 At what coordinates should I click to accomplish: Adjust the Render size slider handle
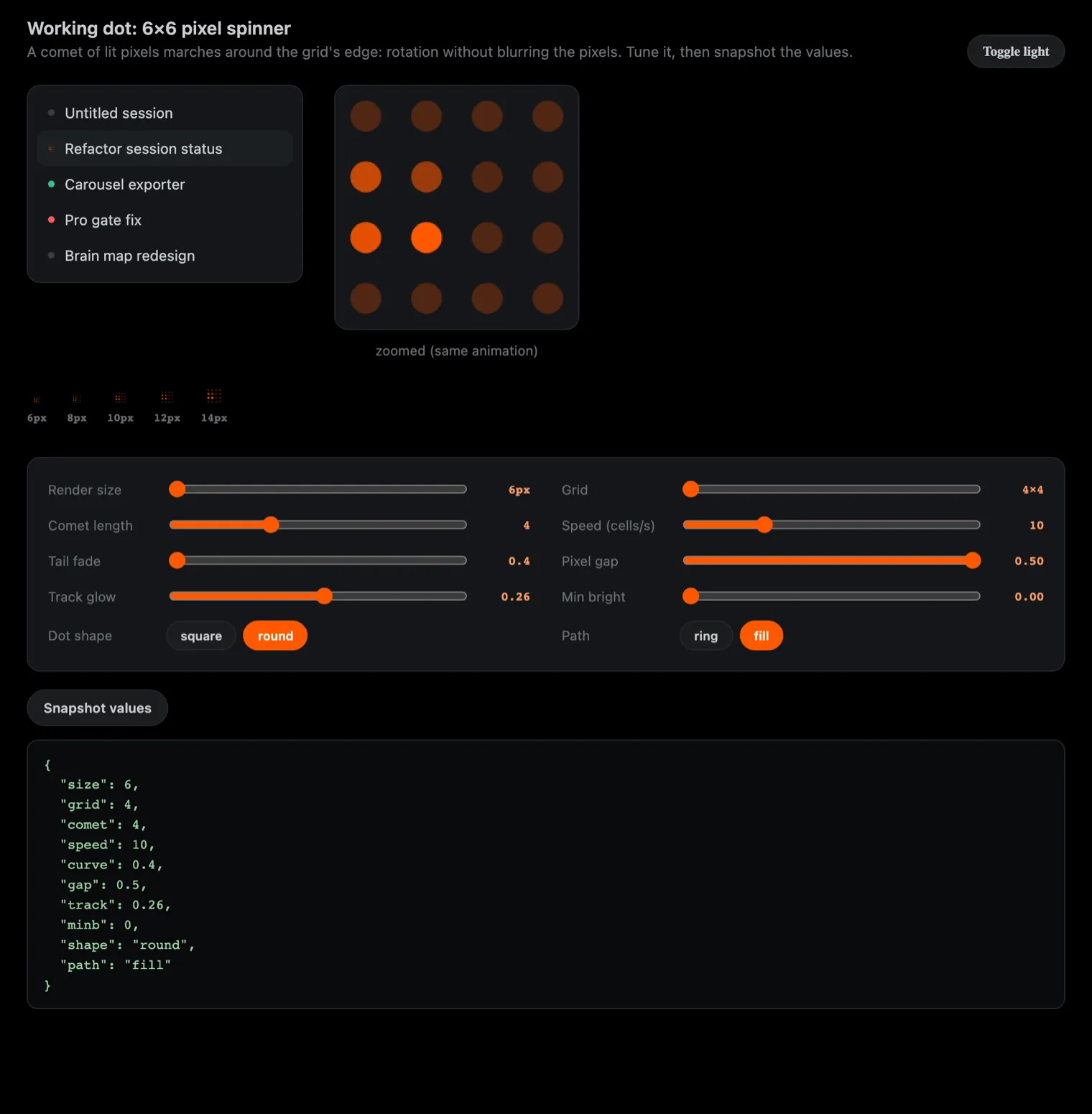point(177,489)
